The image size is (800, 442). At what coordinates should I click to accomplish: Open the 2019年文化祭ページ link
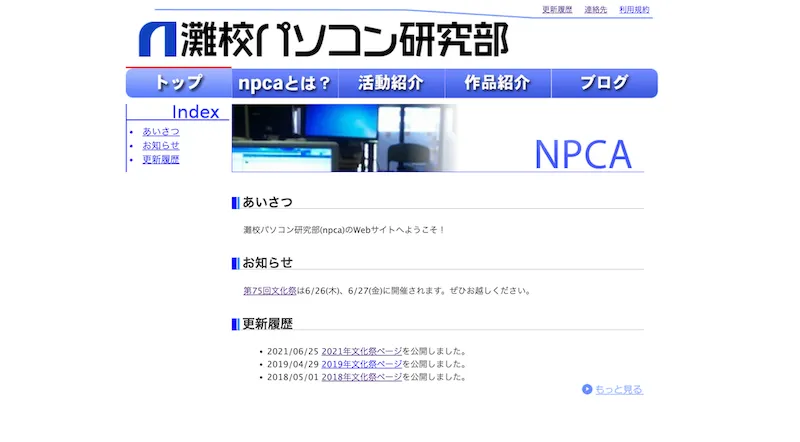pos(362,364)
